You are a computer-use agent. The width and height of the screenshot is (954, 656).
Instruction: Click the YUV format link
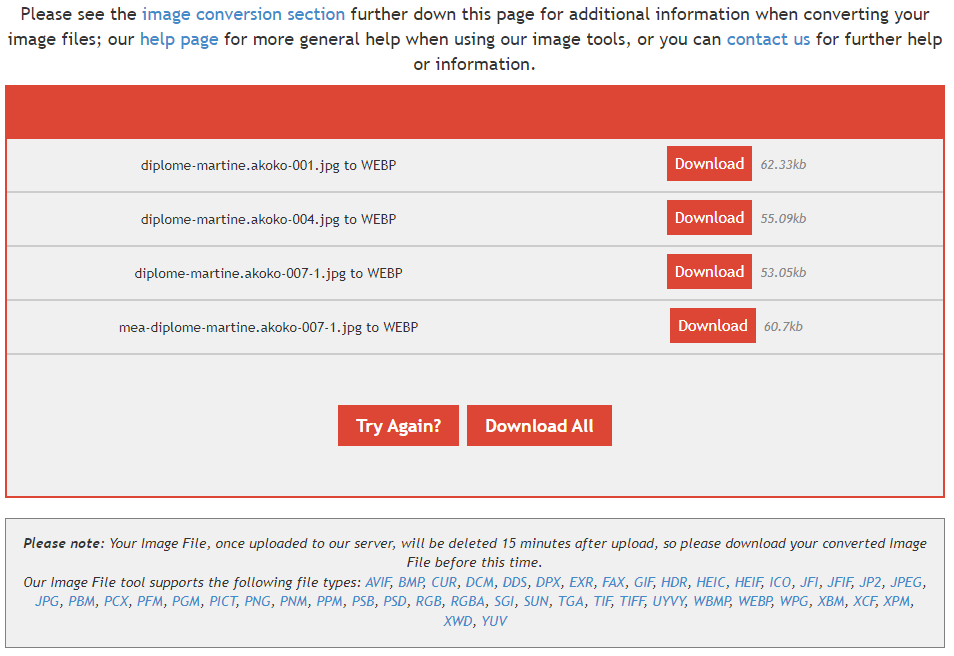(x=493, y=621)
